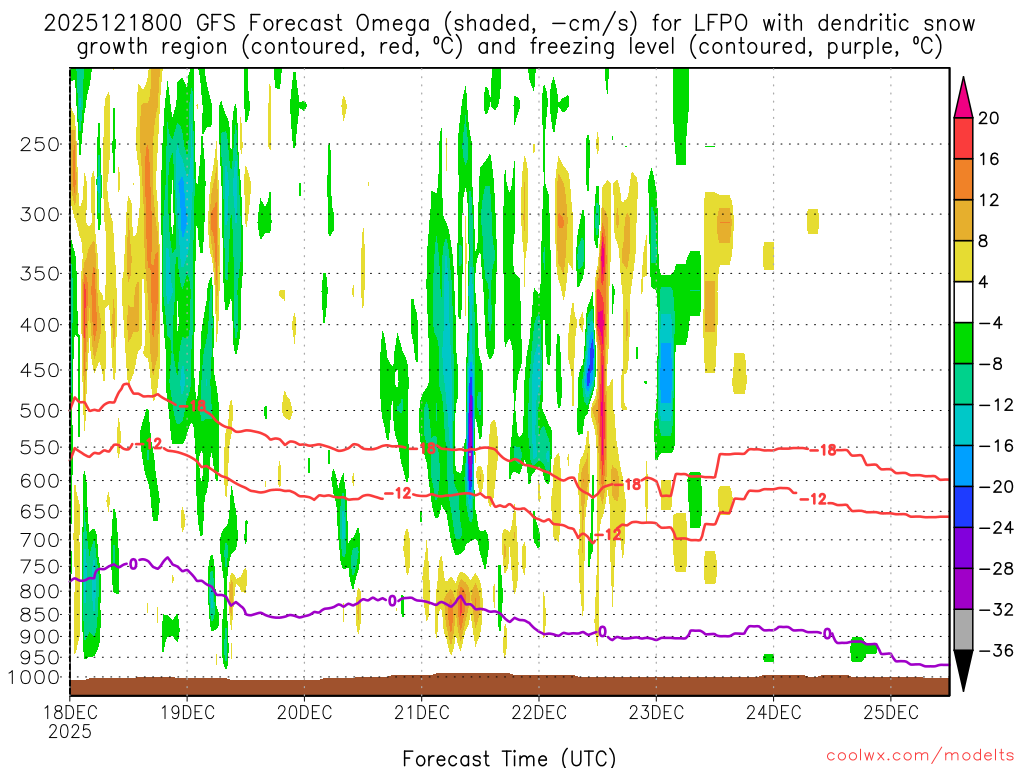Click the pink arrow atop the colorbar
This screenshot has height=768, width=1024.
coord(963,98)
